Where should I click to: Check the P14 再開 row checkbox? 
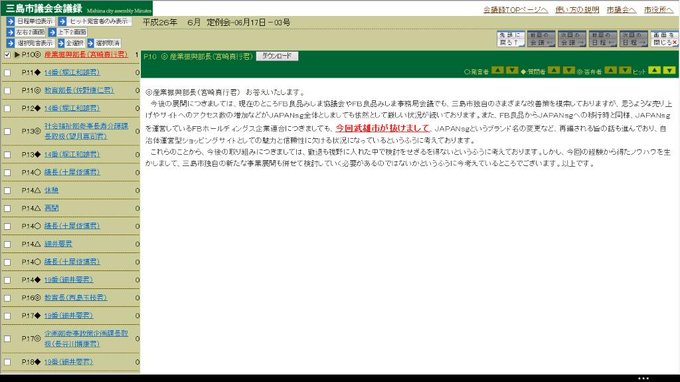coord(7,209)
